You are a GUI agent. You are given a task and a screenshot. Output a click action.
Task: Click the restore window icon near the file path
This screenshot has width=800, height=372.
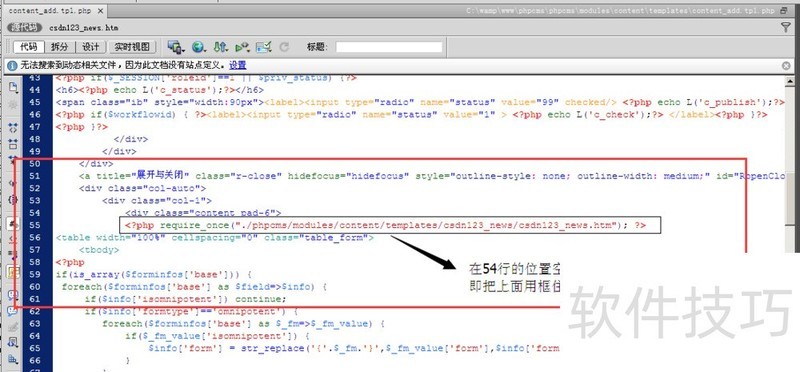tap(785, 10)
